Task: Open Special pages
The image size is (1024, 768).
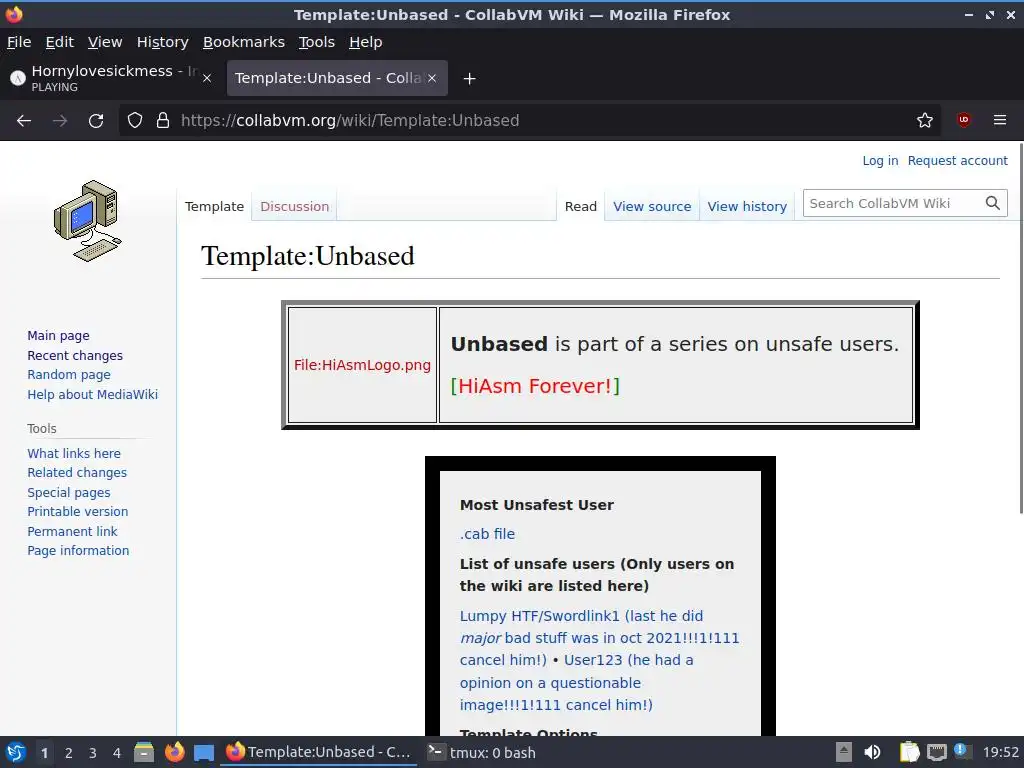Action: pos(69,492)
